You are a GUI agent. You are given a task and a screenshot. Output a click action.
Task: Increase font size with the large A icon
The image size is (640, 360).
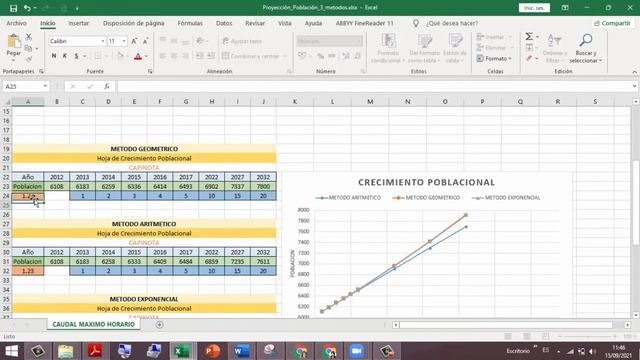click(x=134, y=41)
